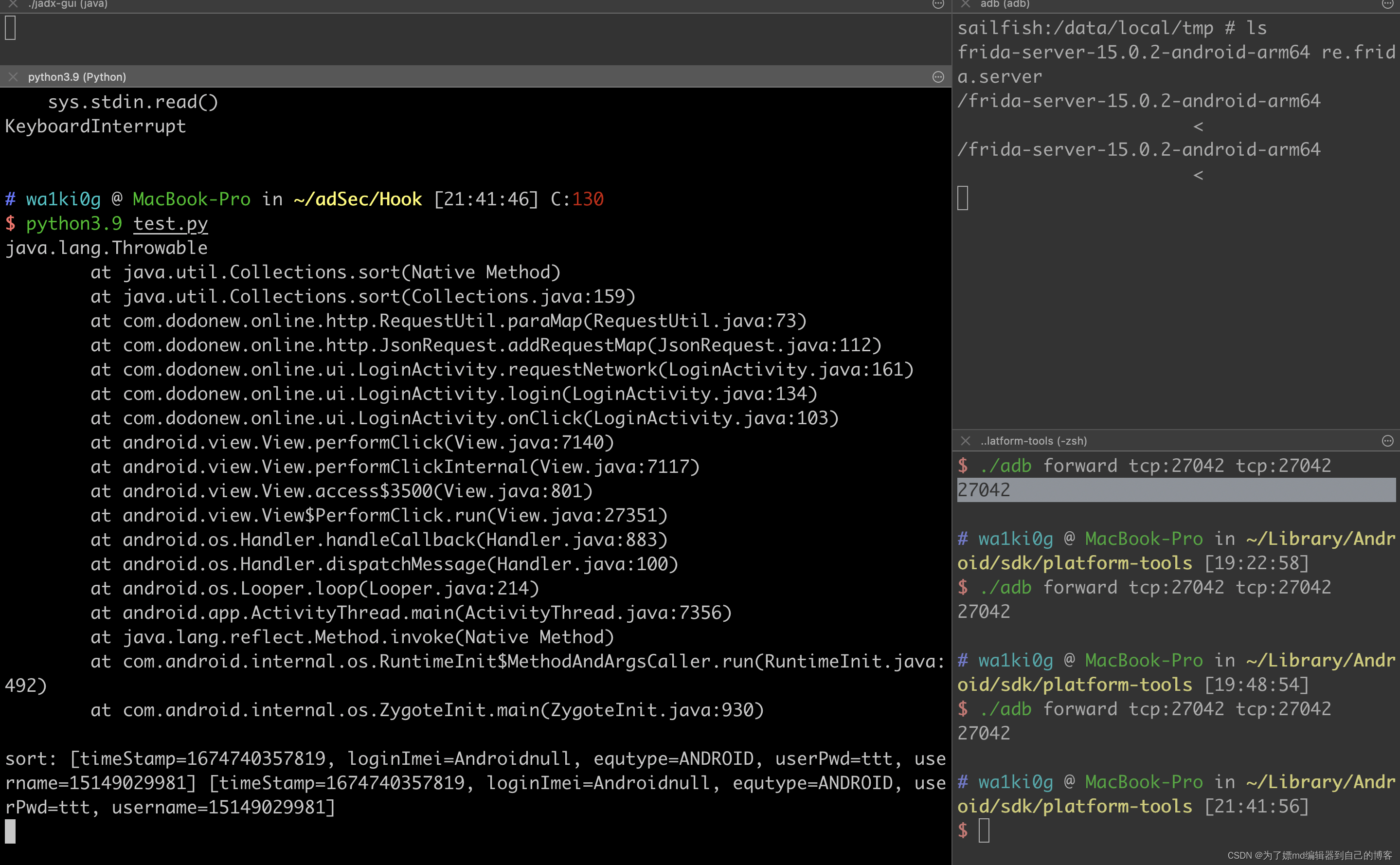Click the View.access$3500 stack line

pyautogui.click(x=341, y=491)
